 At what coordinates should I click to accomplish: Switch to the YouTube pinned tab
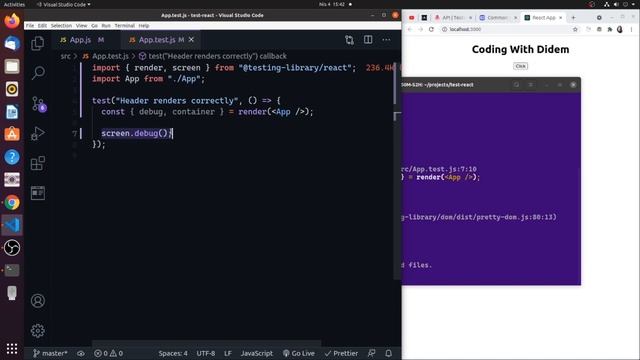tap(412, 18)
